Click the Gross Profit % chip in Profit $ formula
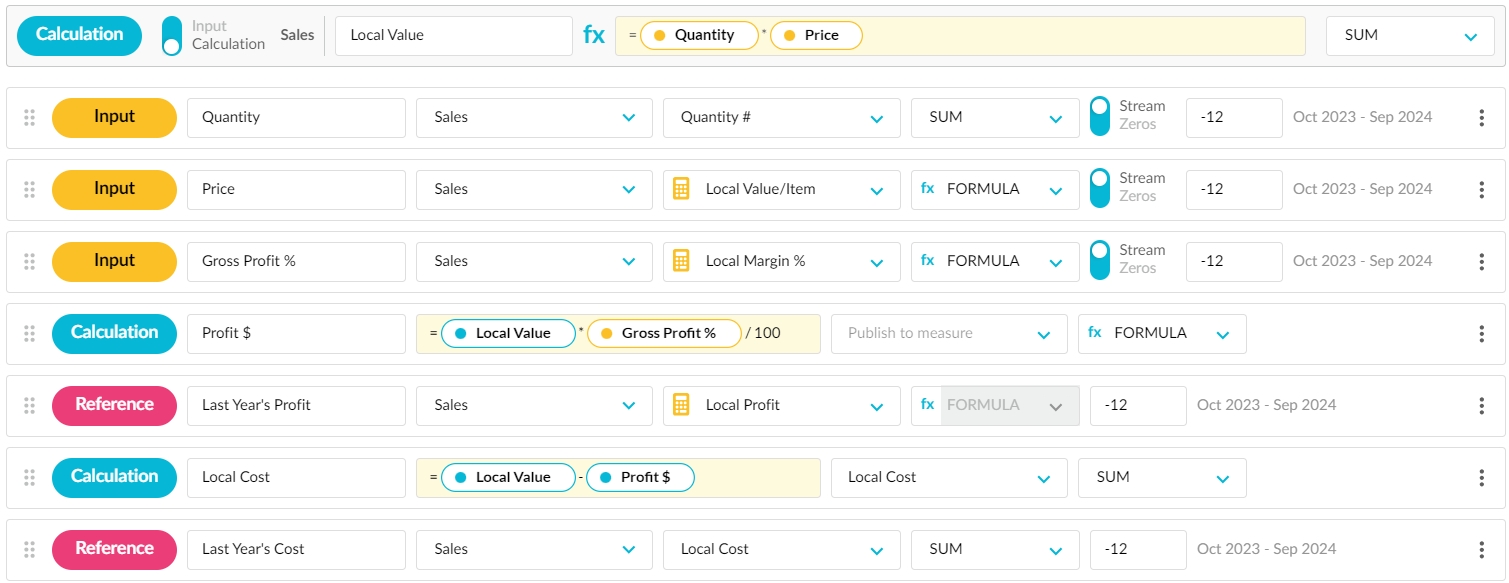This screenshot has height=583, width=1509. (x=665, y=333)
